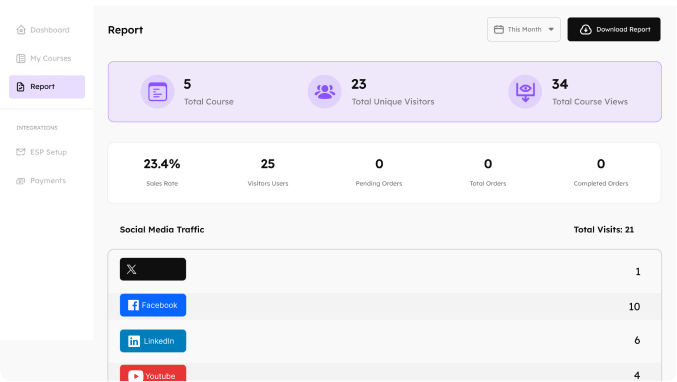Click the Total Course Views eye icon
The image size is (677, 382).
(525, 92)
